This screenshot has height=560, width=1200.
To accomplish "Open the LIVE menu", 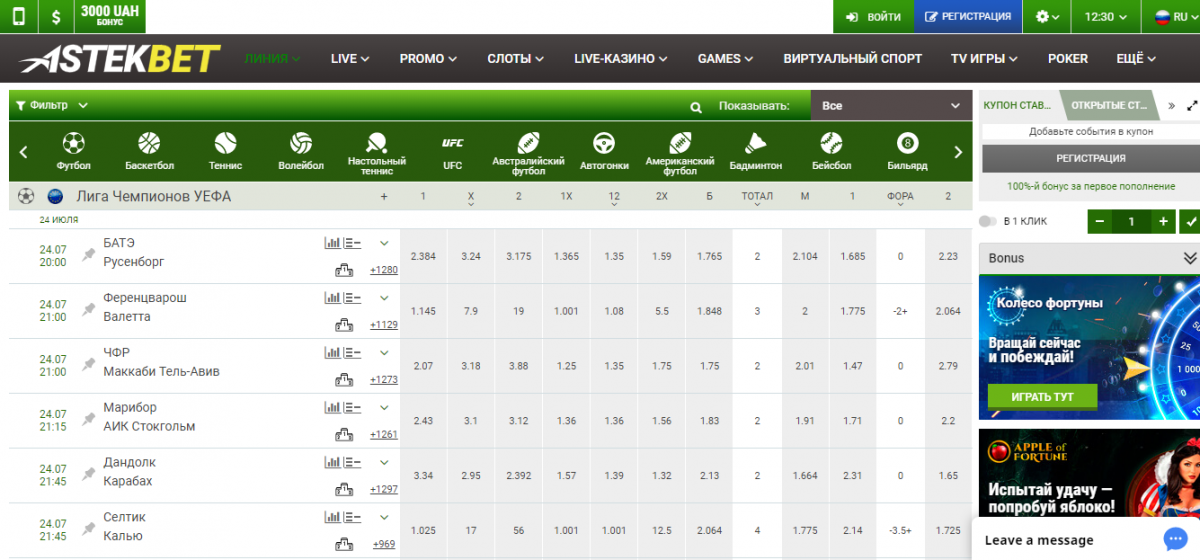I will click(x=350, y=59).
